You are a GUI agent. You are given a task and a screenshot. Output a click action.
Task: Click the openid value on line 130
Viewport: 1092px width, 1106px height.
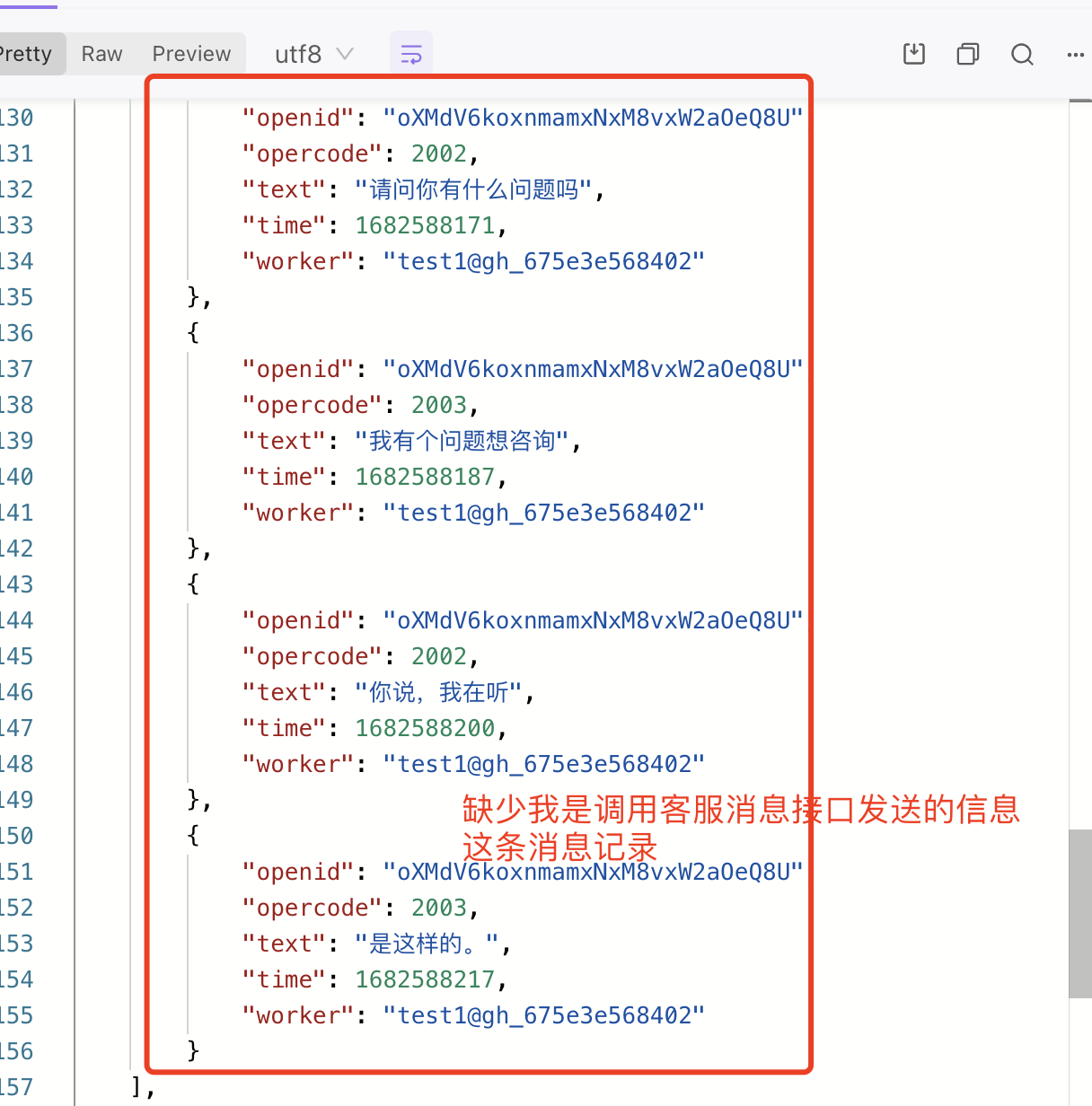pos(593,118)
